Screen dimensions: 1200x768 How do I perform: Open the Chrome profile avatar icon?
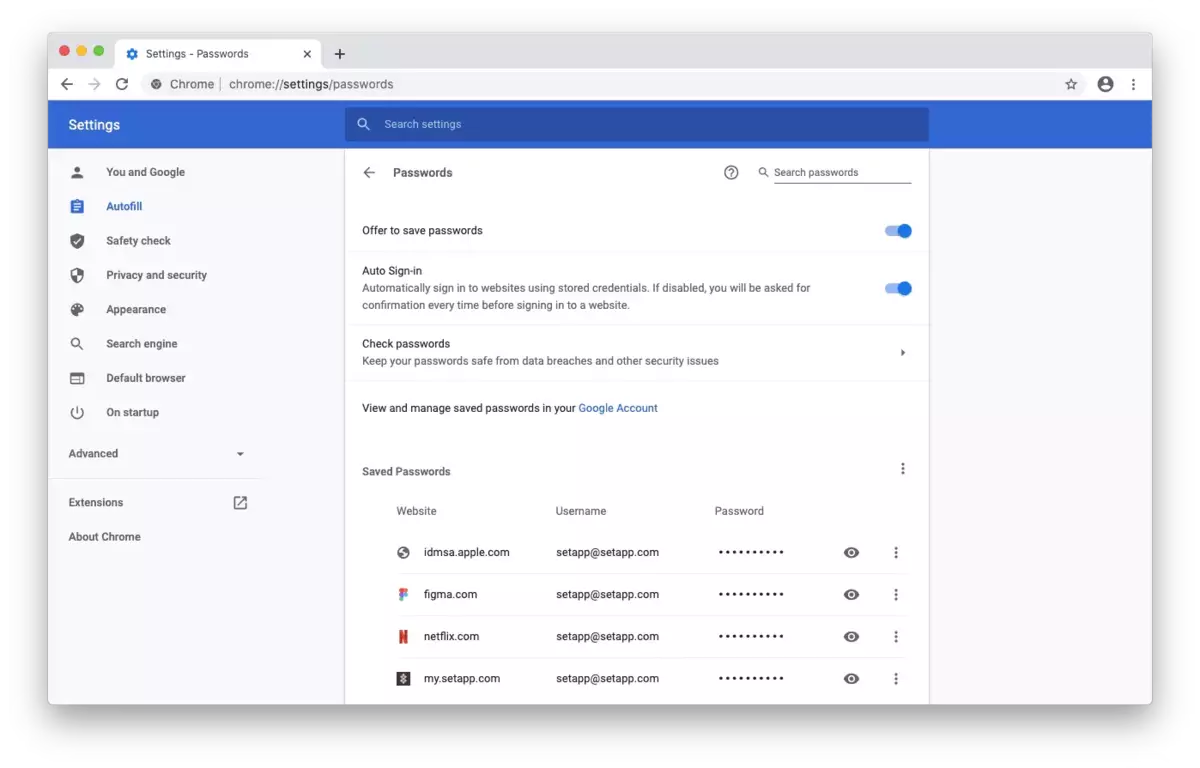pos(1105,85)
